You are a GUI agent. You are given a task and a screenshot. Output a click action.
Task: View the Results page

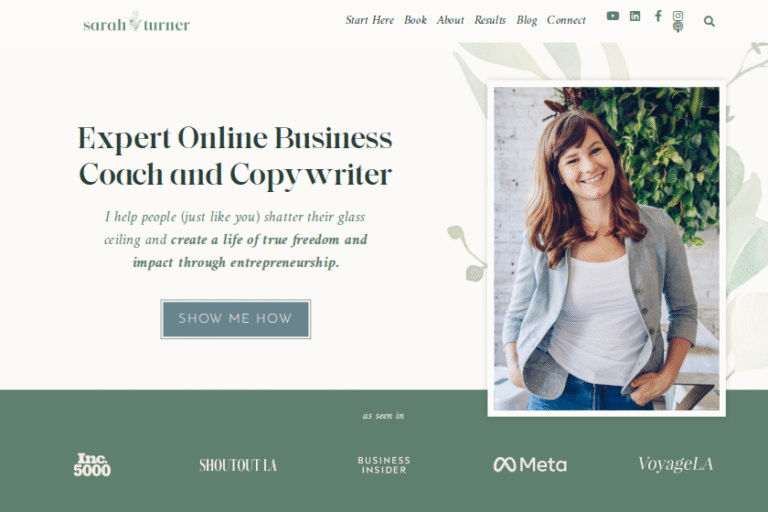(490, 20)
